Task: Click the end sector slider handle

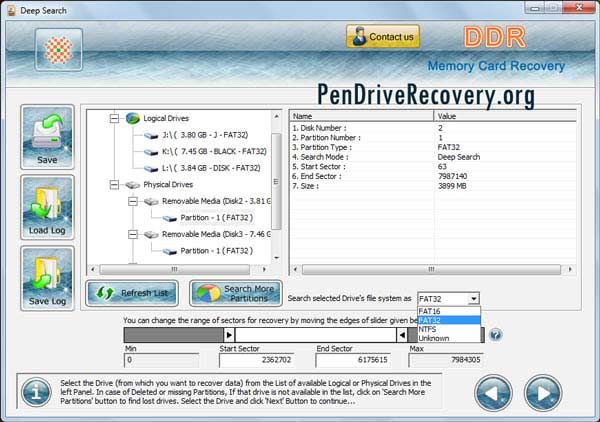Action: click(x=402, y=335)
